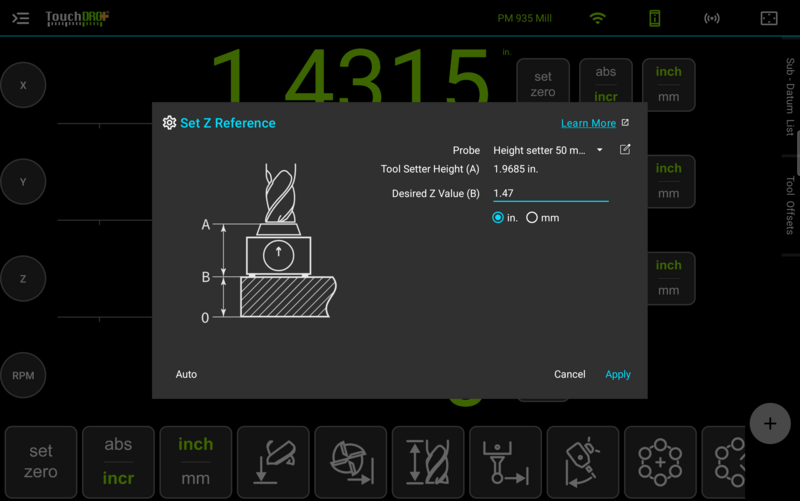Select the end mill edge offset icon
Image resolution: width=800 pixels, height=501 pixels.
351,462
